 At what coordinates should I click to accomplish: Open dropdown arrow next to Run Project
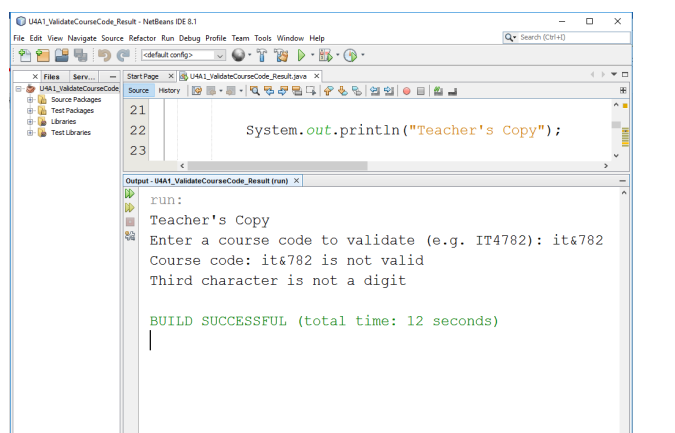pos(312,55)
